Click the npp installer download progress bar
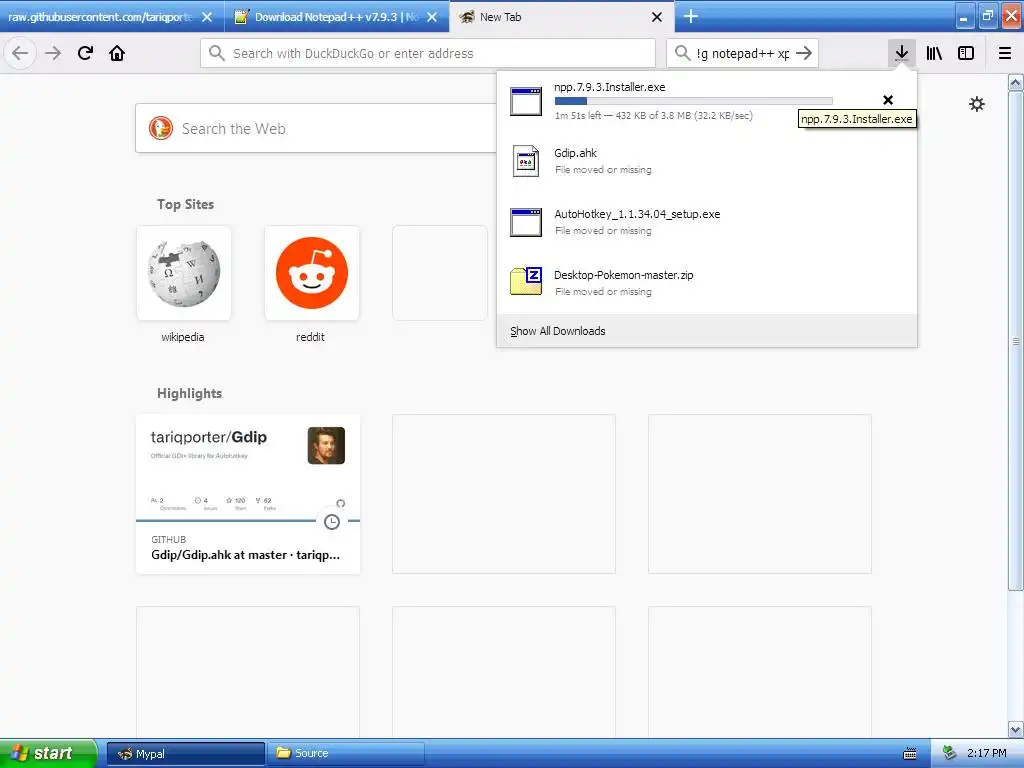 point(694,101)
